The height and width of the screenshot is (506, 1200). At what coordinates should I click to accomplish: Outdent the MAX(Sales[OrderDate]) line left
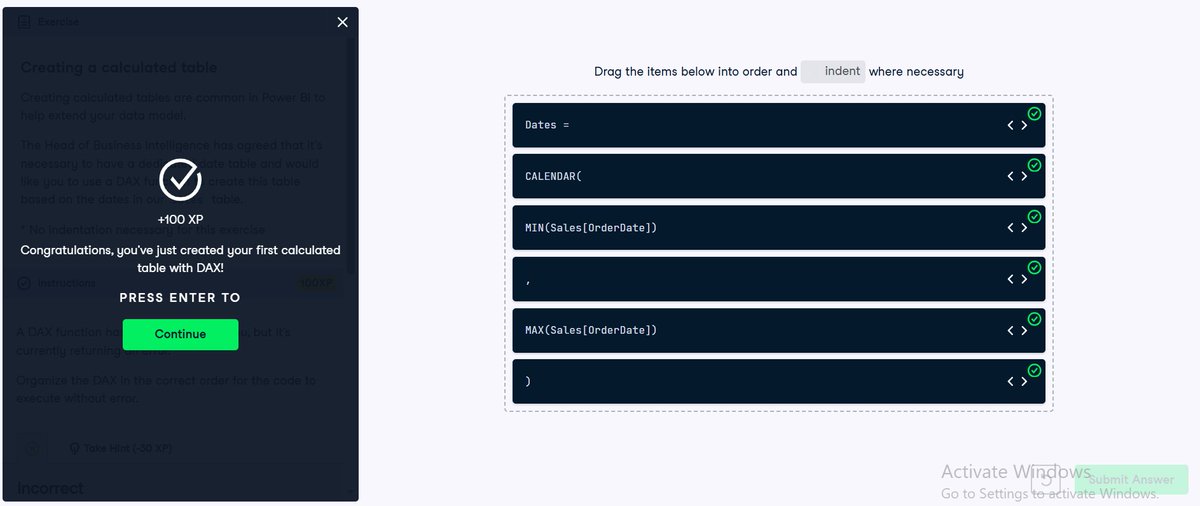coord(1010,330)
